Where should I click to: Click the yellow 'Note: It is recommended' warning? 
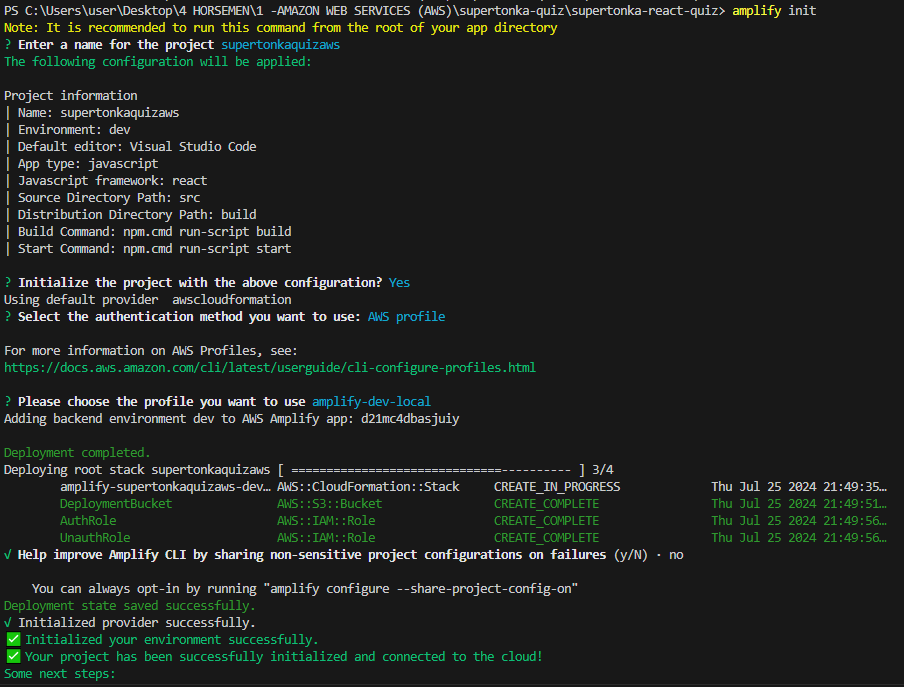280,28
